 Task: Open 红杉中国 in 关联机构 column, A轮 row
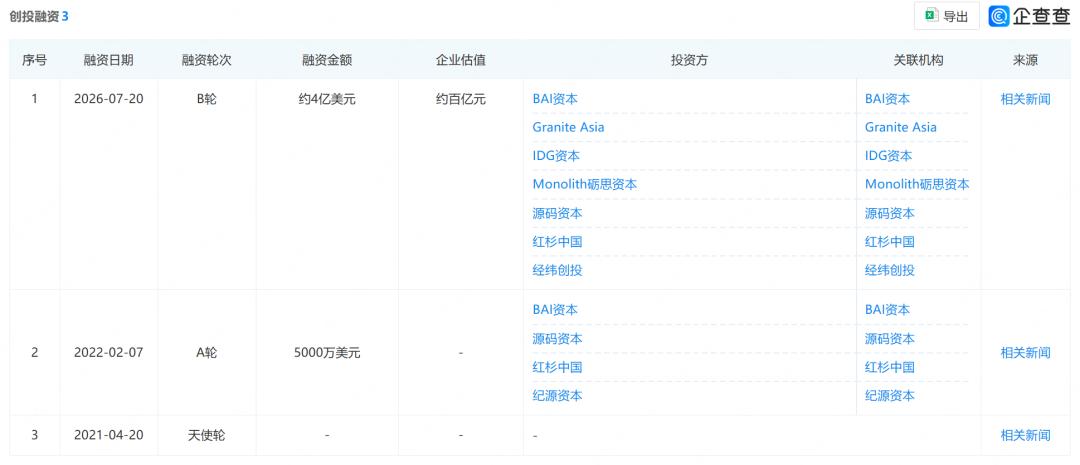(890, 367)
